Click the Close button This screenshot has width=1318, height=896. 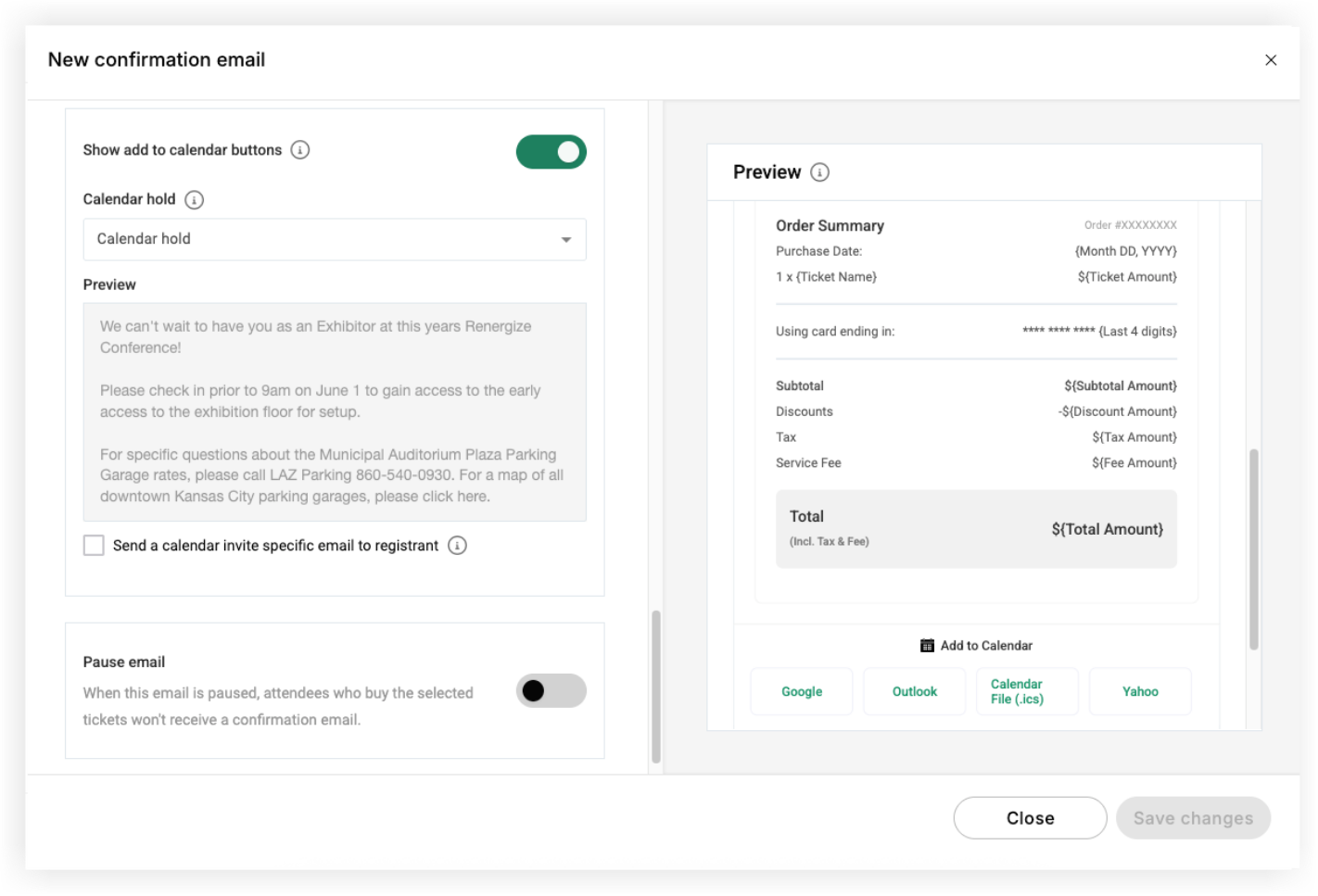tap(1030, 818)
